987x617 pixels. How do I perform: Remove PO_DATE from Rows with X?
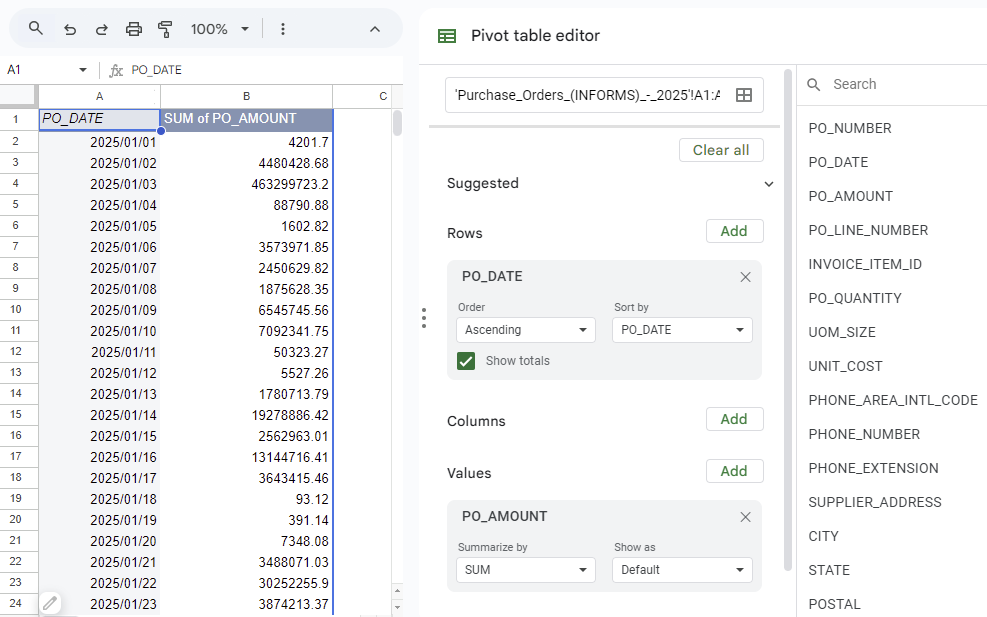point(745,277)
